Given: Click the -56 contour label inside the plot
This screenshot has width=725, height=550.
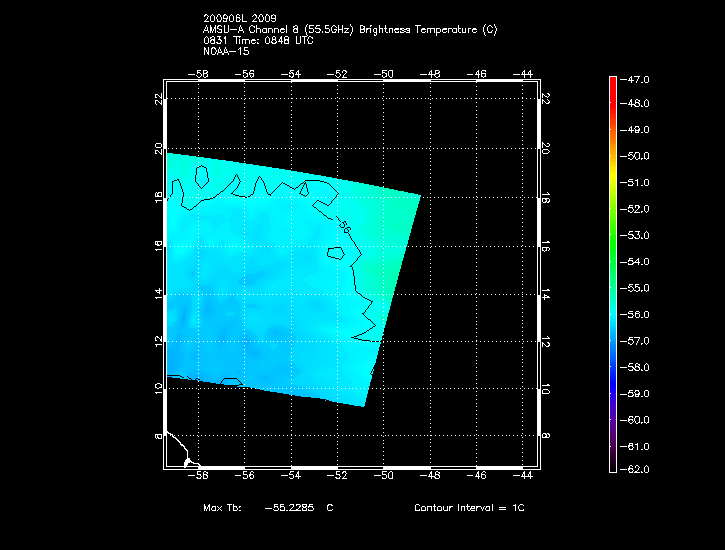Looking at the screenshot, I should click(346, 228).
